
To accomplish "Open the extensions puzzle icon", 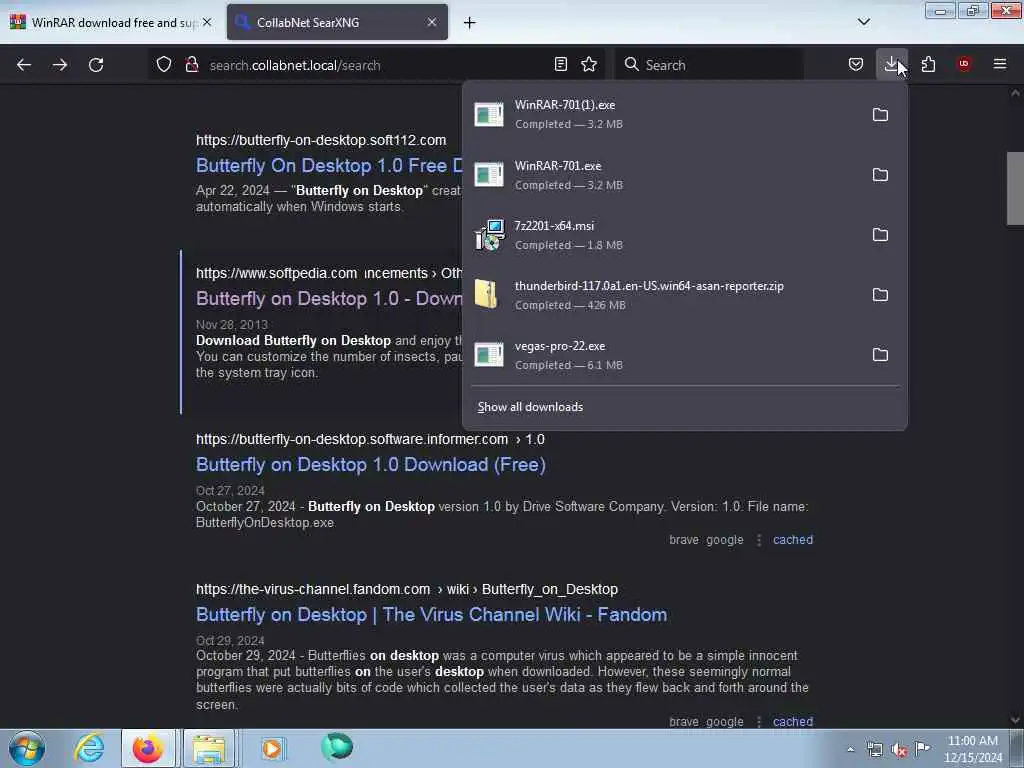I will (x=928, y=64).
